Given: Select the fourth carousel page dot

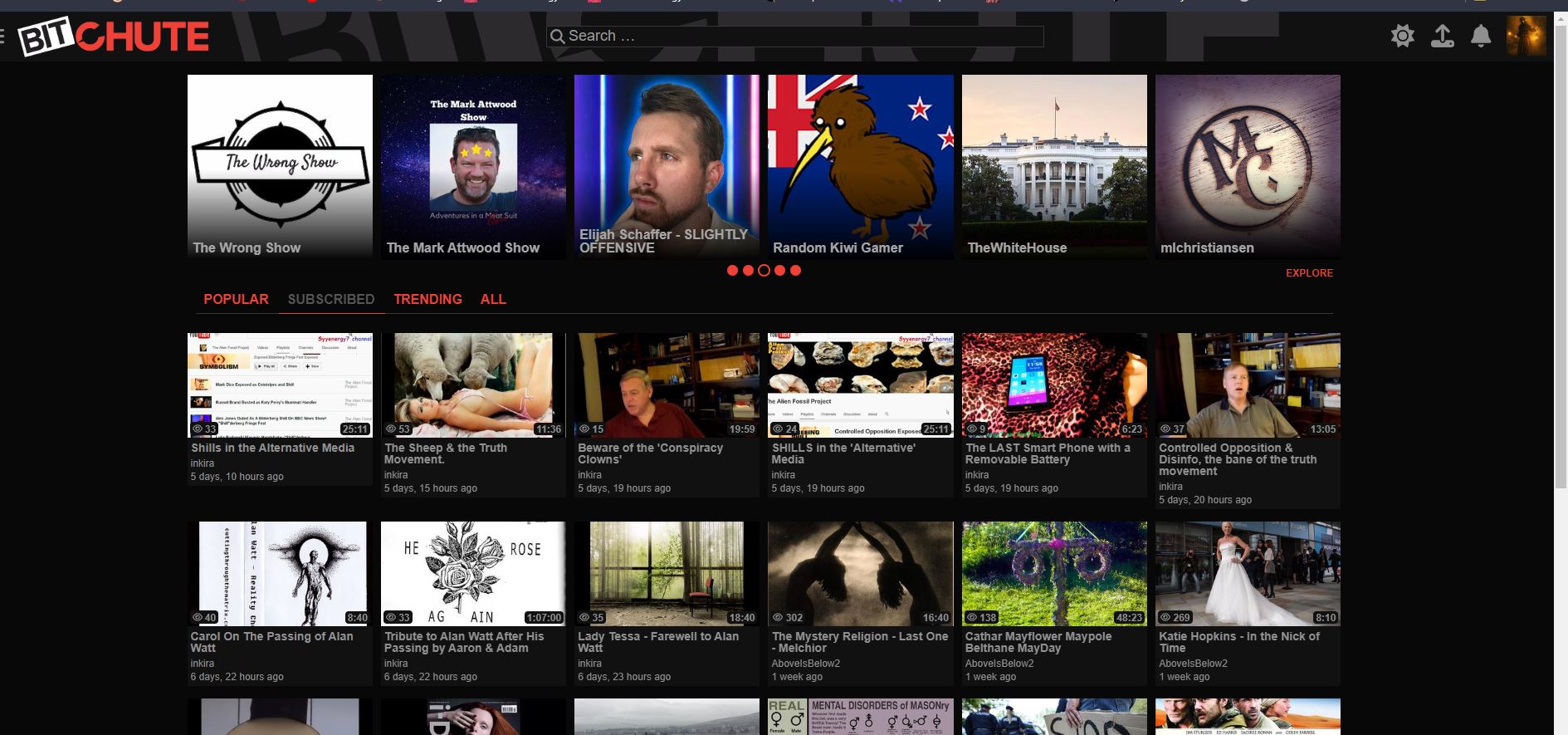Looking at the screenshot, I should [779, 270].
